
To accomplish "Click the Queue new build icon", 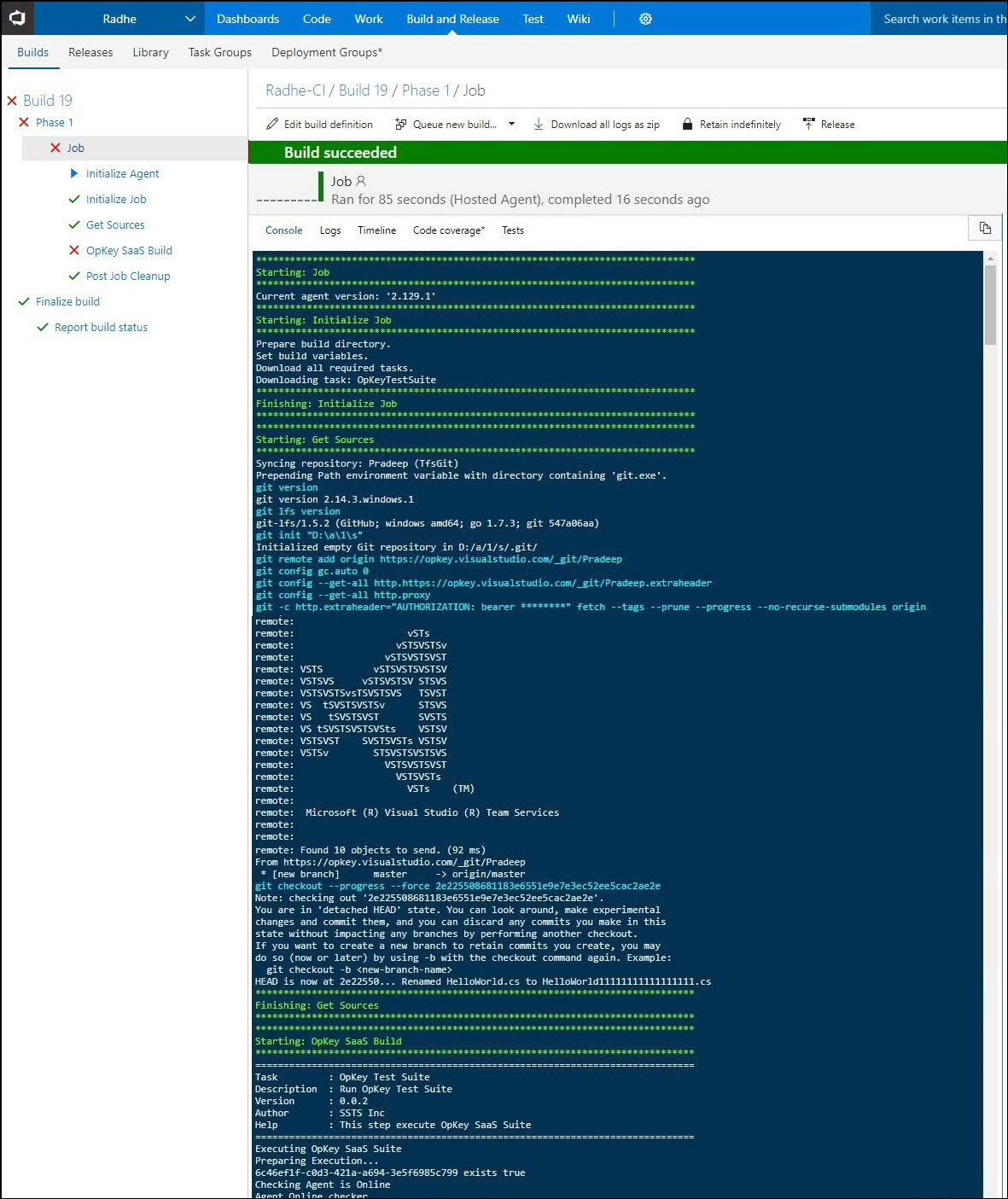I will (x=400, y=125).
